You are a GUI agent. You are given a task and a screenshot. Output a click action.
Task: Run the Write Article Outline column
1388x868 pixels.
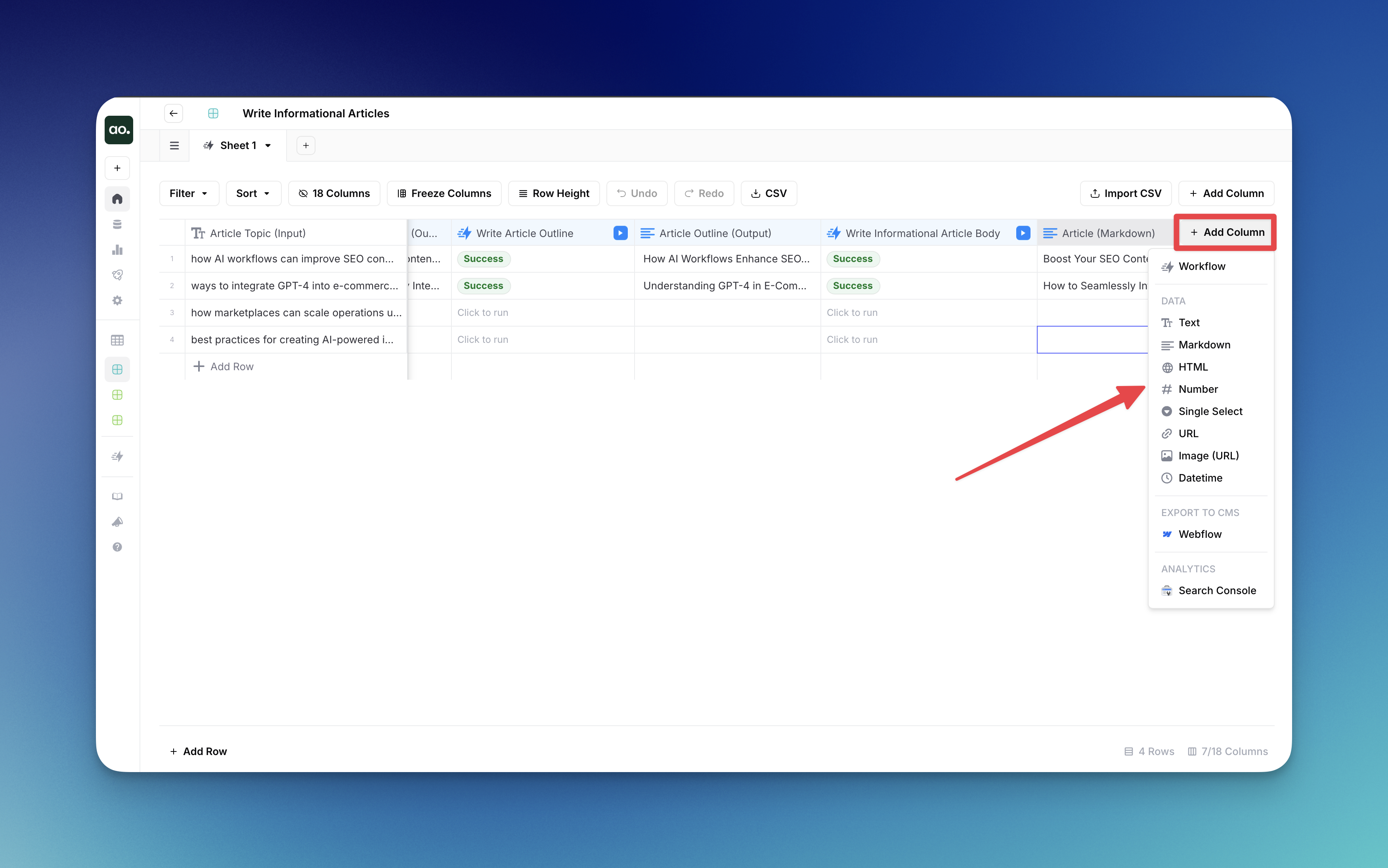pyautogui.click(x=620, y=233)
